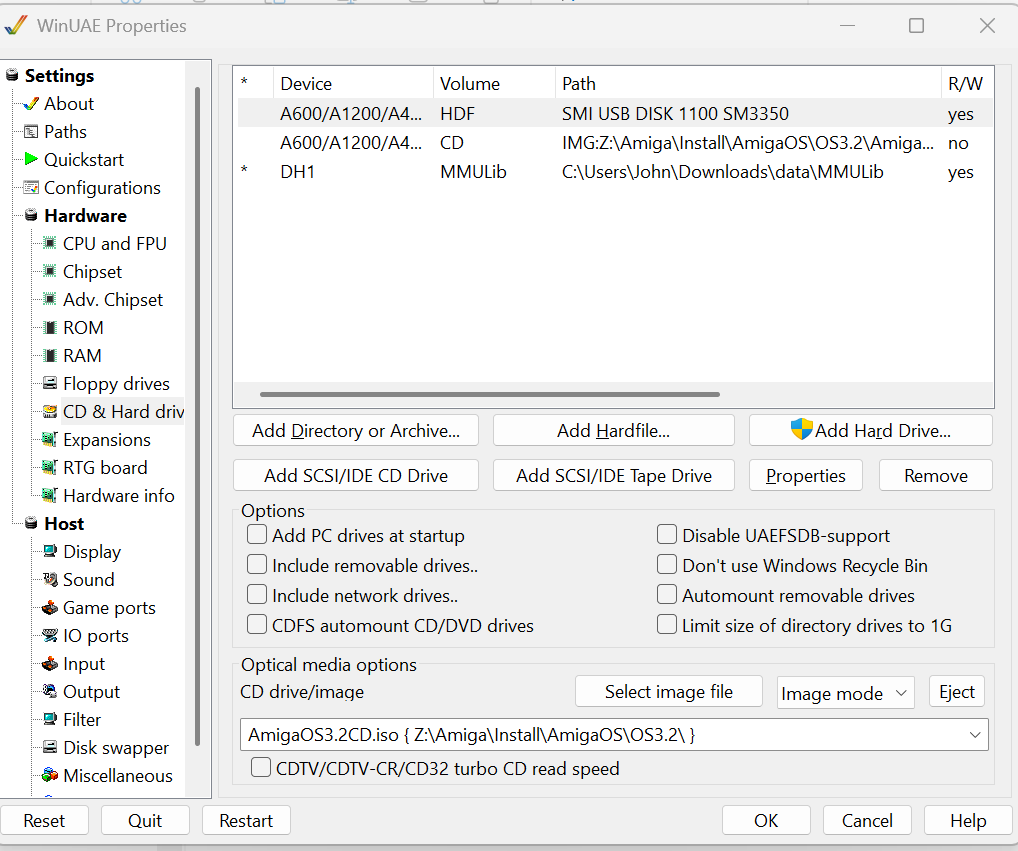Click the Disk swapper icon
1018x851 pixels.
(49, 747)
